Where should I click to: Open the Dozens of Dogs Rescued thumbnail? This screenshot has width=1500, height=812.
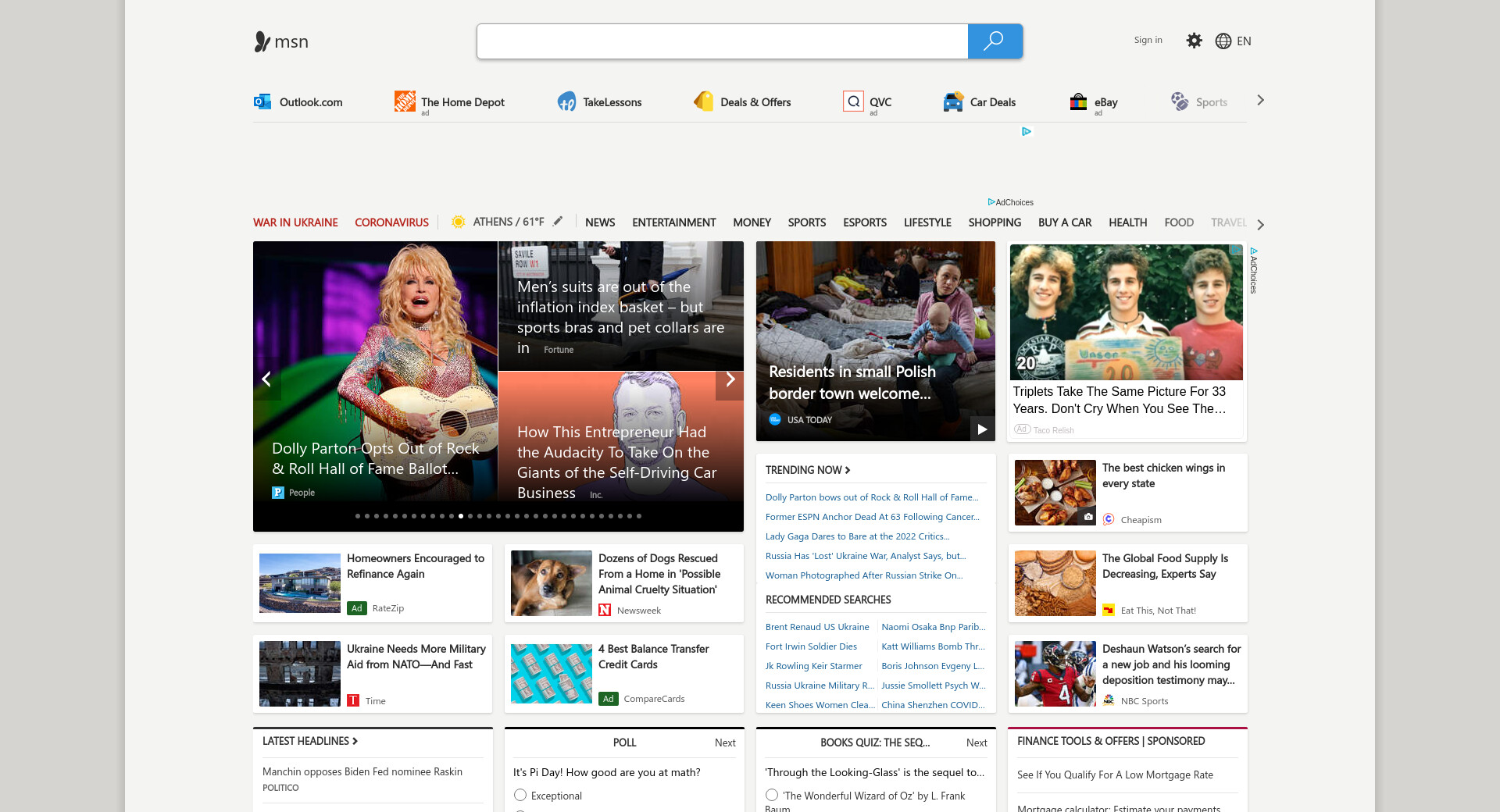click(x=552, y=583)
